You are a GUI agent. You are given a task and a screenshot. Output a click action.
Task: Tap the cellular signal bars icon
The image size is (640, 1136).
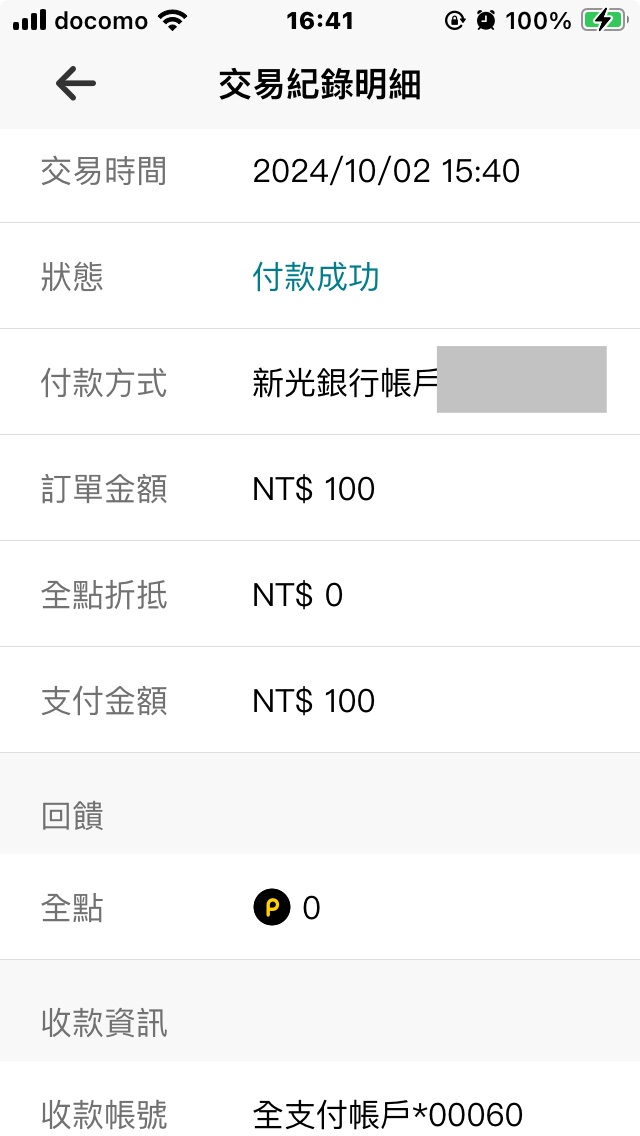29,20
